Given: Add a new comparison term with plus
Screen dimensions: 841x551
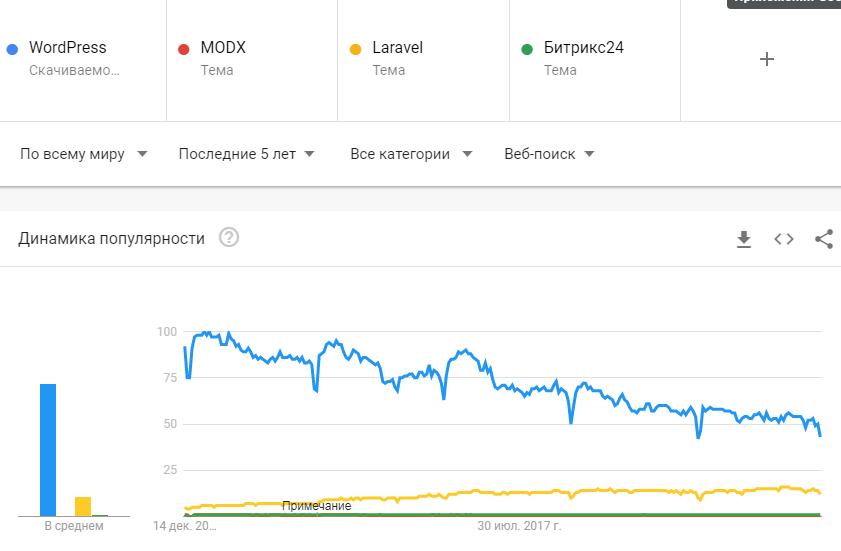Looking at the screenshot, I should click(767, 59).
